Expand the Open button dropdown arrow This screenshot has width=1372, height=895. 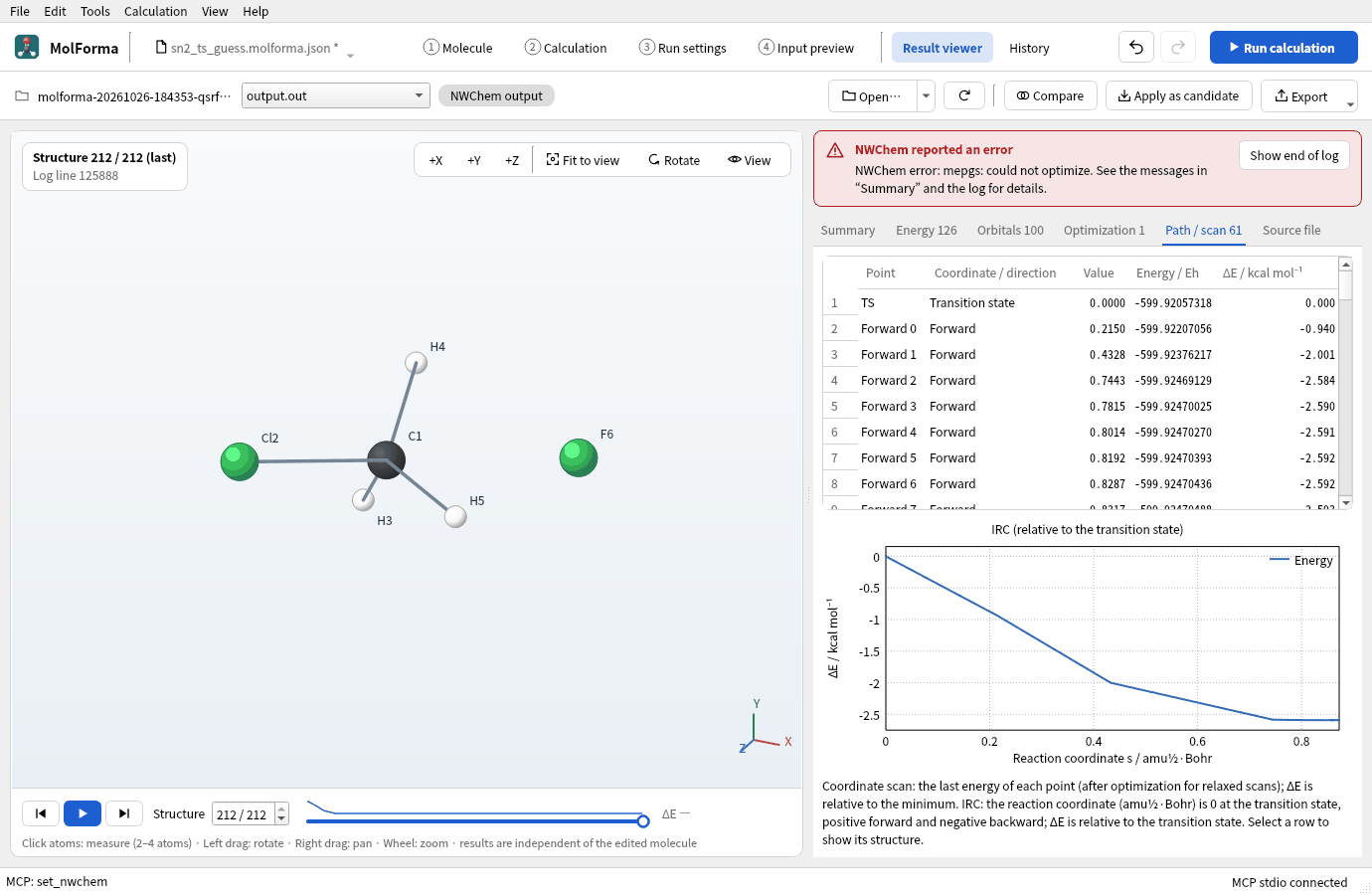[926, 95]
